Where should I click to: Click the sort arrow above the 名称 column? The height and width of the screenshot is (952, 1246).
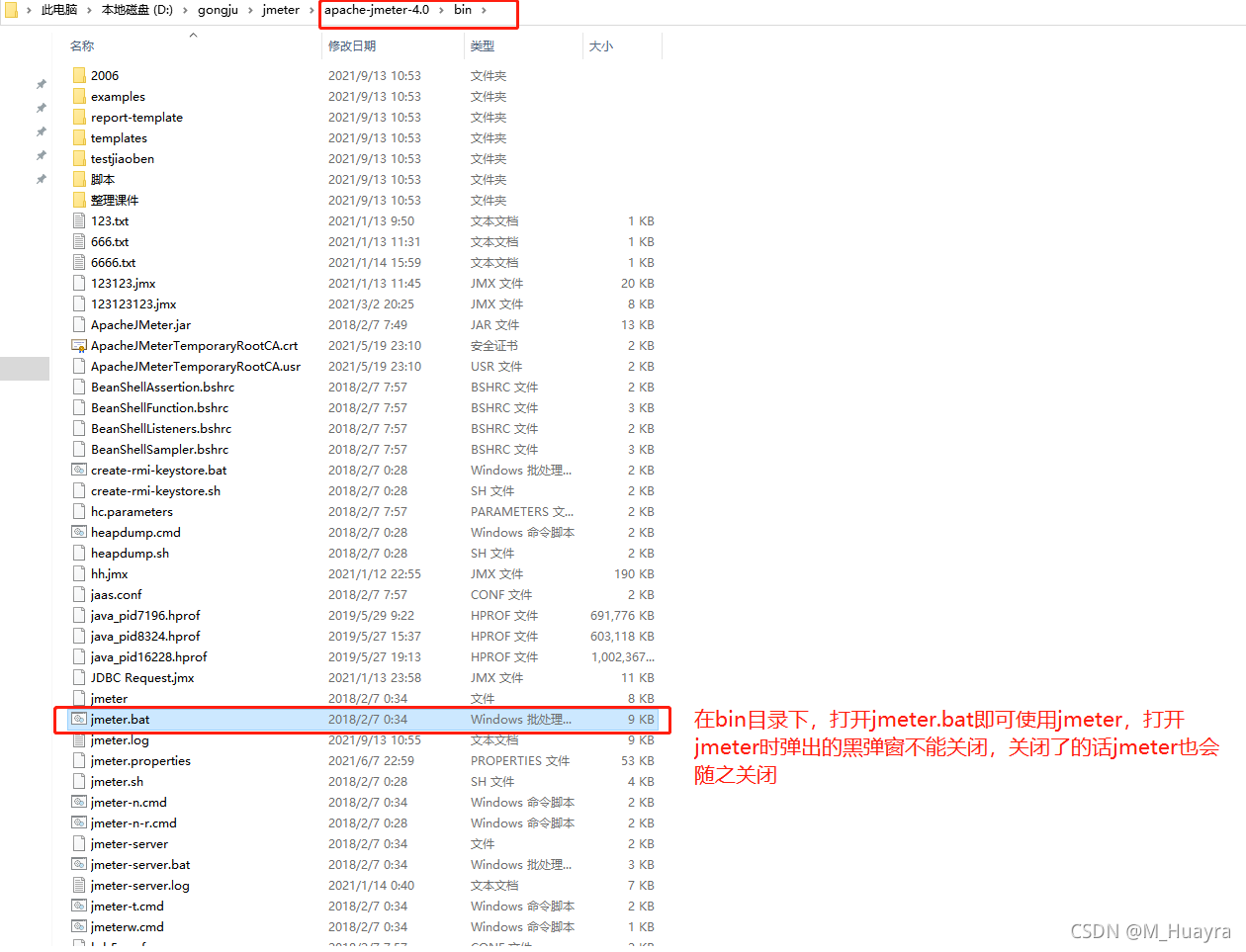coord(193,35)
